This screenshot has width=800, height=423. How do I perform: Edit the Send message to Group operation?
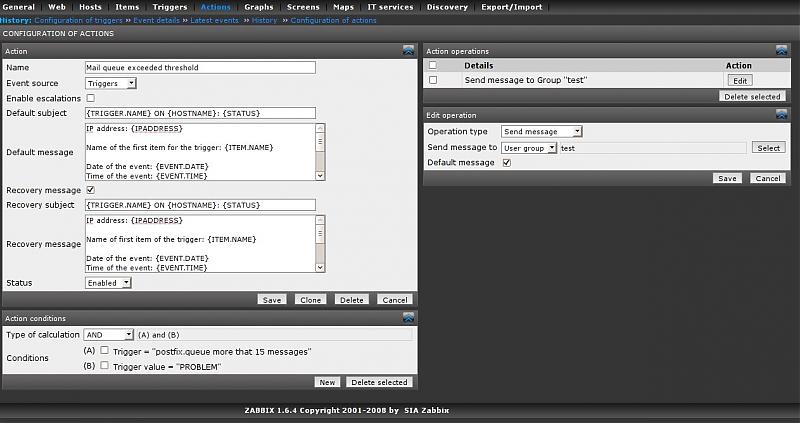[x=739, y=80]
